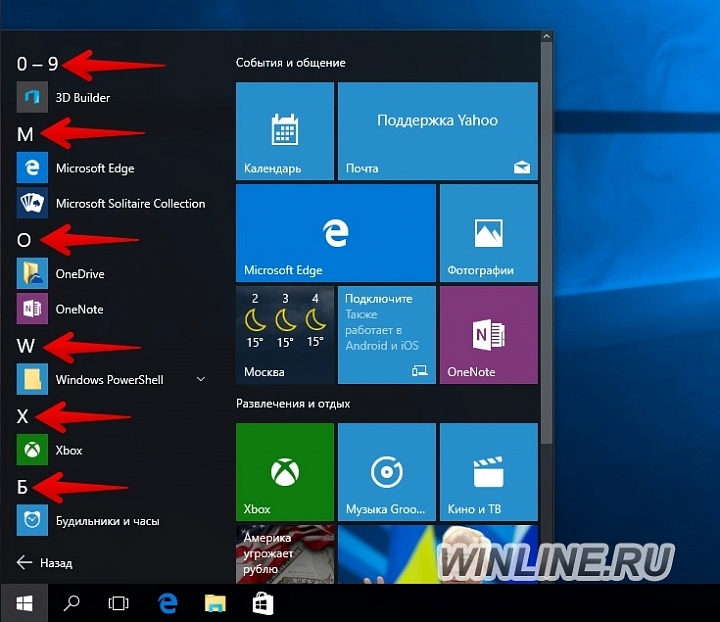
Task: Select the 0 – 9 group header
Action: [x=37, y=64]
